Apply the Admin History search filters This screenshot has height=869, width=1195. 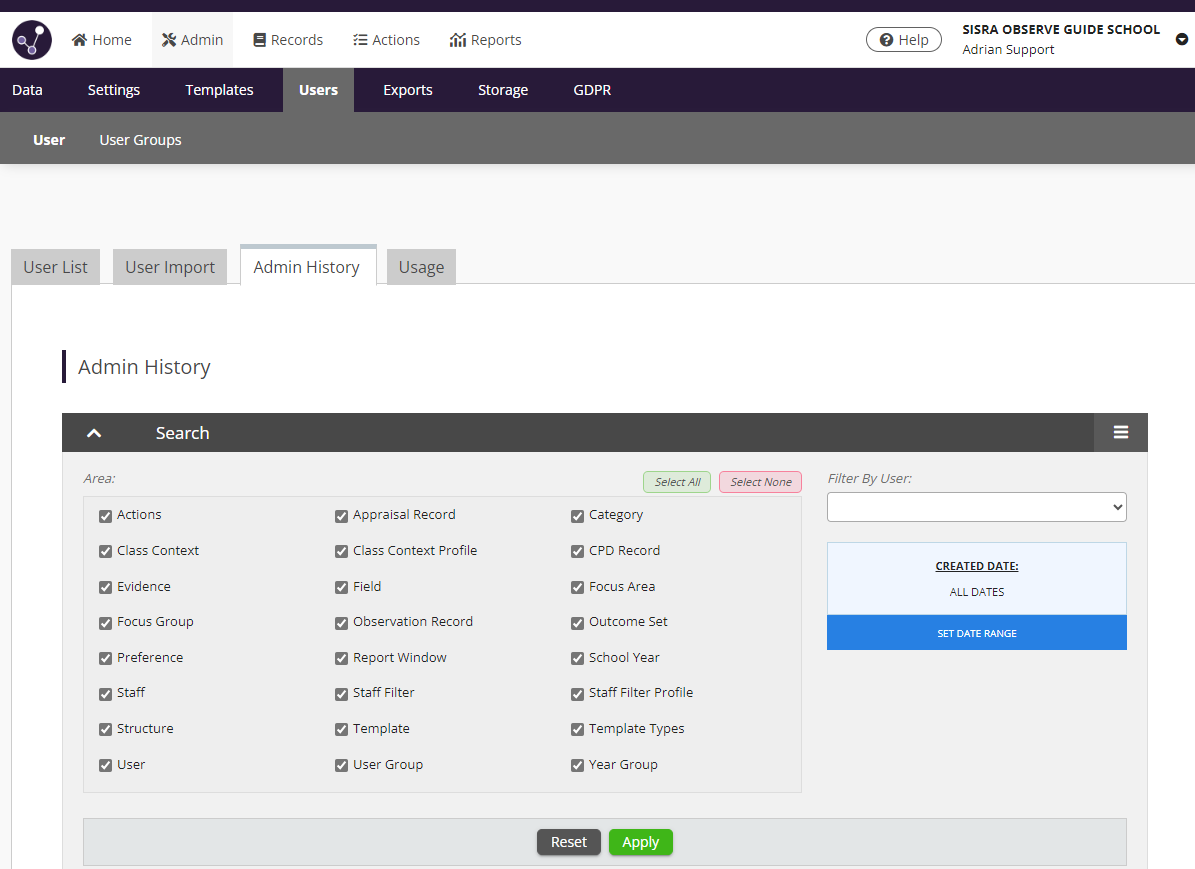(x=640, y=842)
